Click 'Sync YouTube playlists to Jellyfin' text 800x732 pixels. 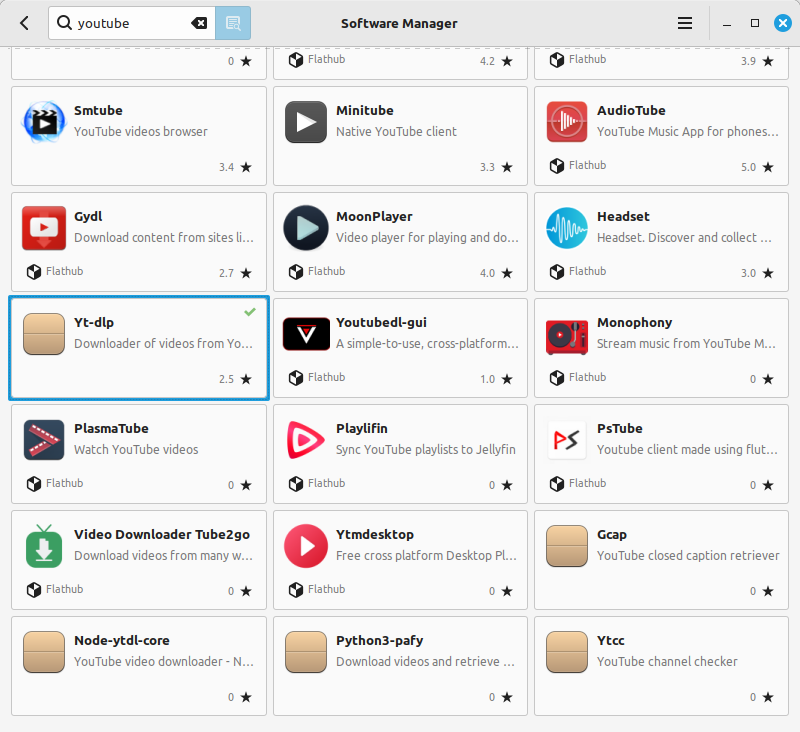426,450
